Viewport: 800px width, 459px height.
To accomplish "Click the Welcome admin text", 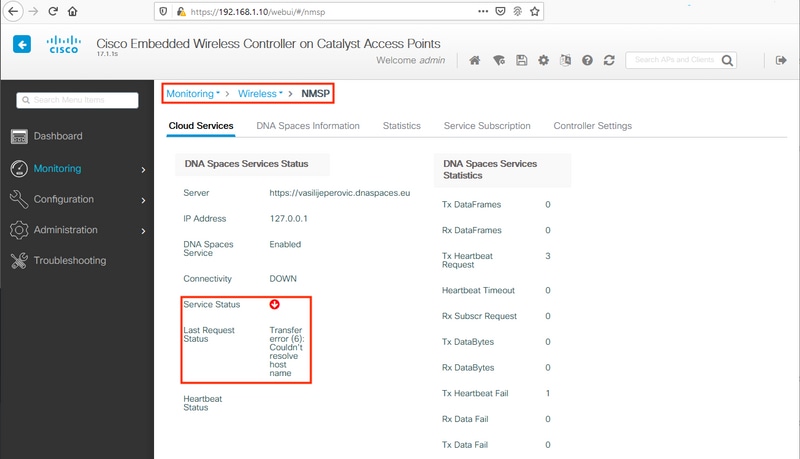I will (x=411, y=60).
